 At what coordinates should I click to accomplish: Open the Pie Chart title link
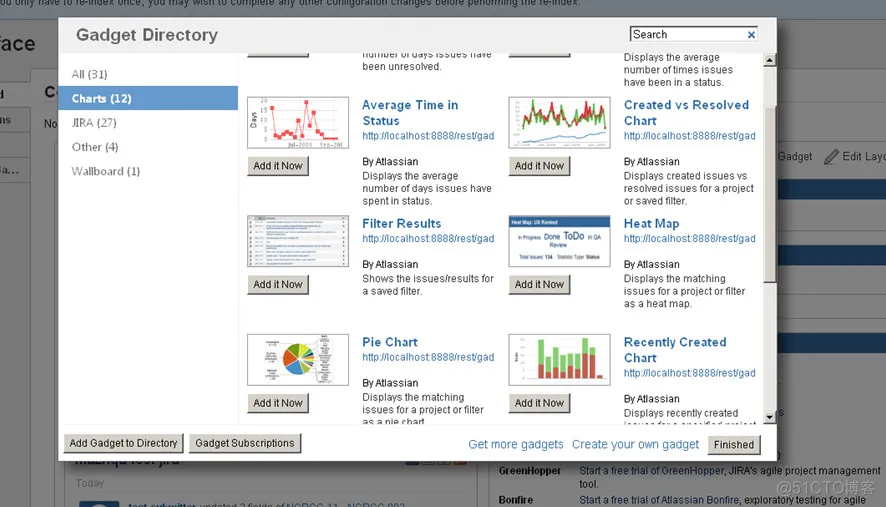click(389, 343)
